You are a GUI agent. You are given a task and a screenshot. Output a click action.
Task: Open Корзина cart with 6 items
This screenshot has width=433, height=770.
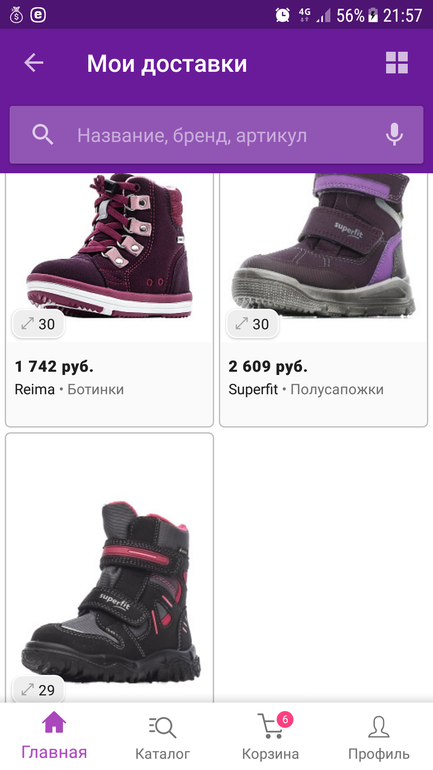tap(271, 736)
